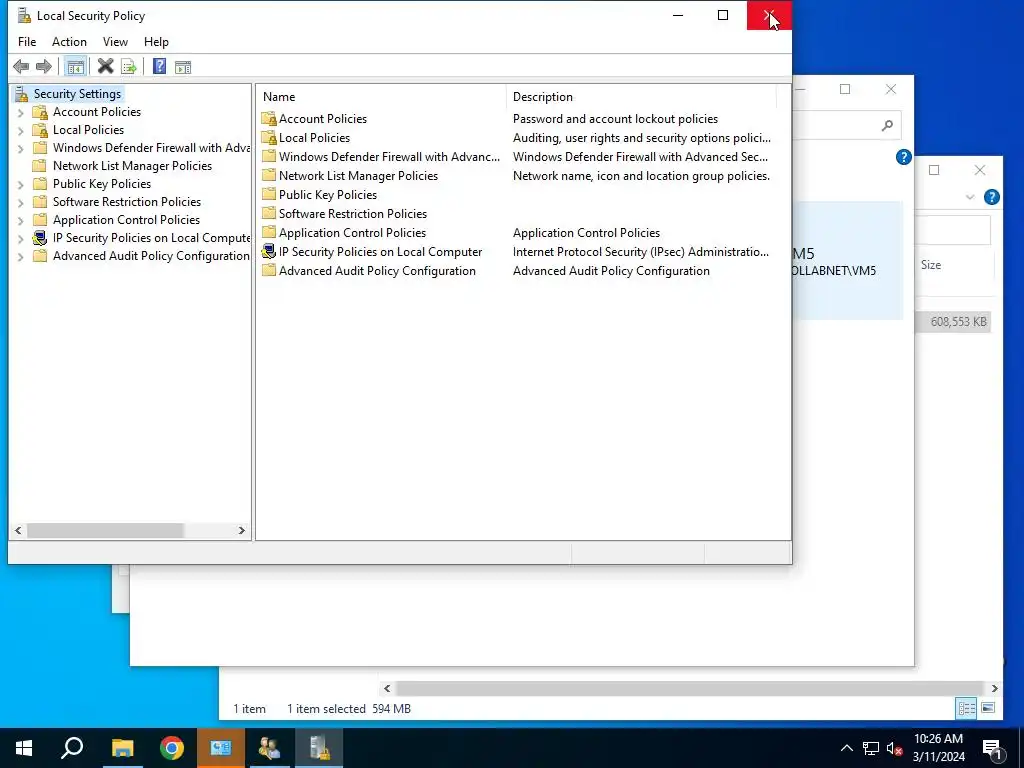Switch to the orange-highlighted taskbar app
Screen dimensions: 1024x768
tap(221, 748)
